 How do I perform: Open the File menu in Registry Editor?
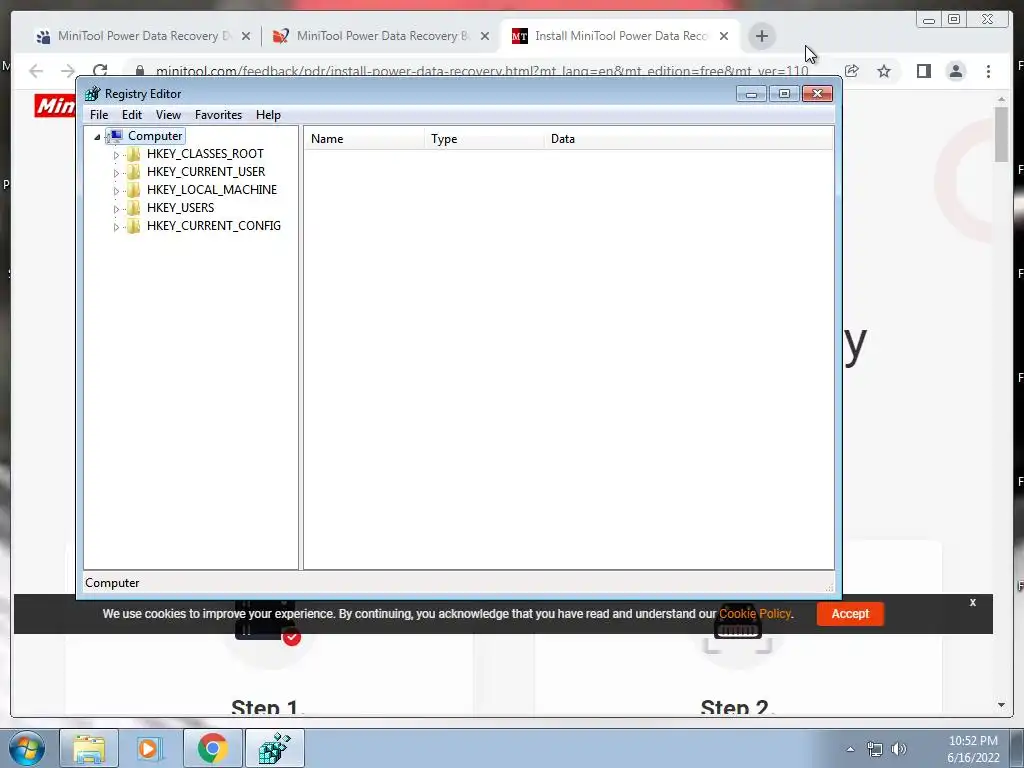99,115
